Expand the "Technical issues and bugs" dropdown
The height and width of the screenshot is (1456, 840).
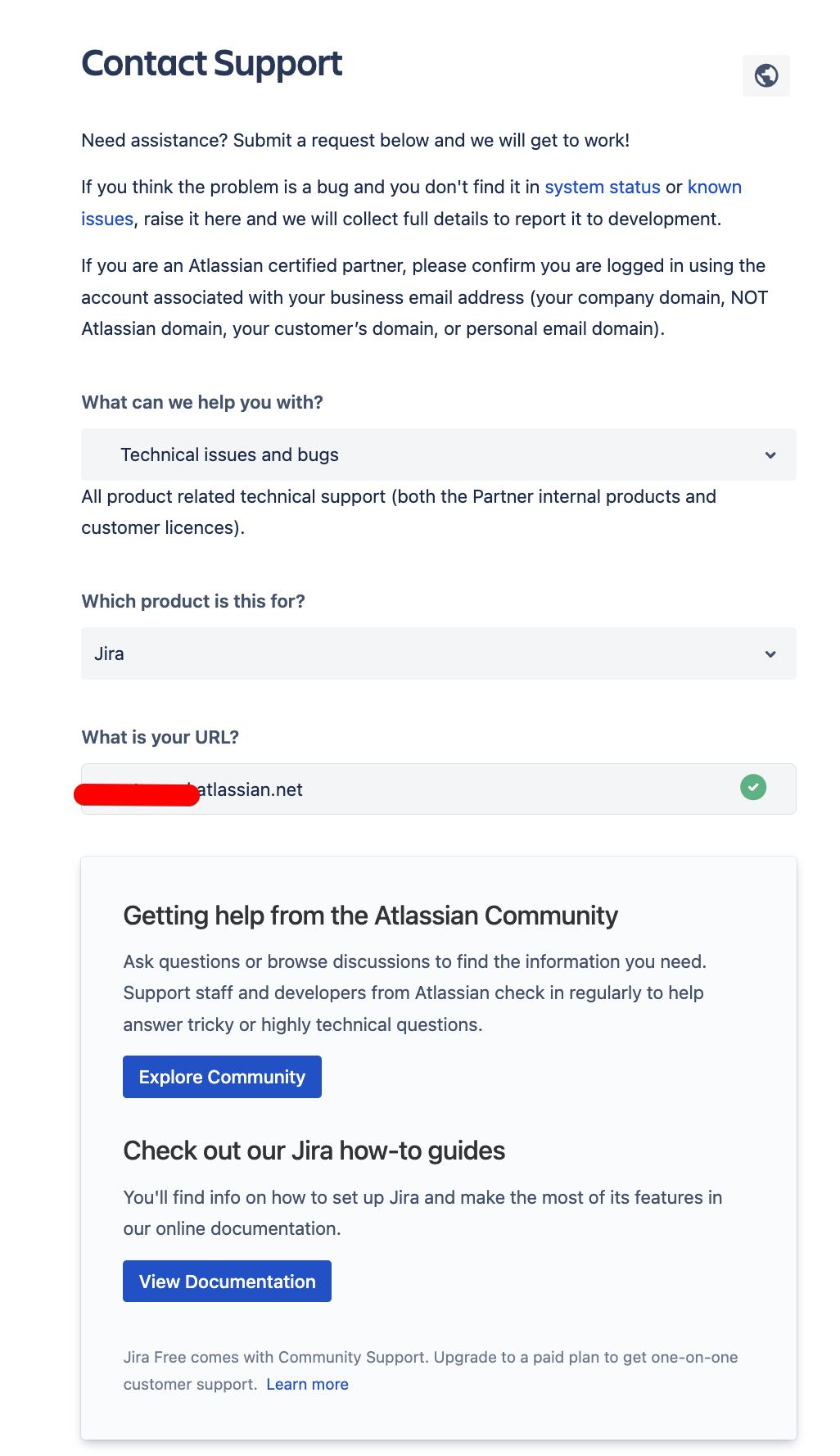pos(438,454)
